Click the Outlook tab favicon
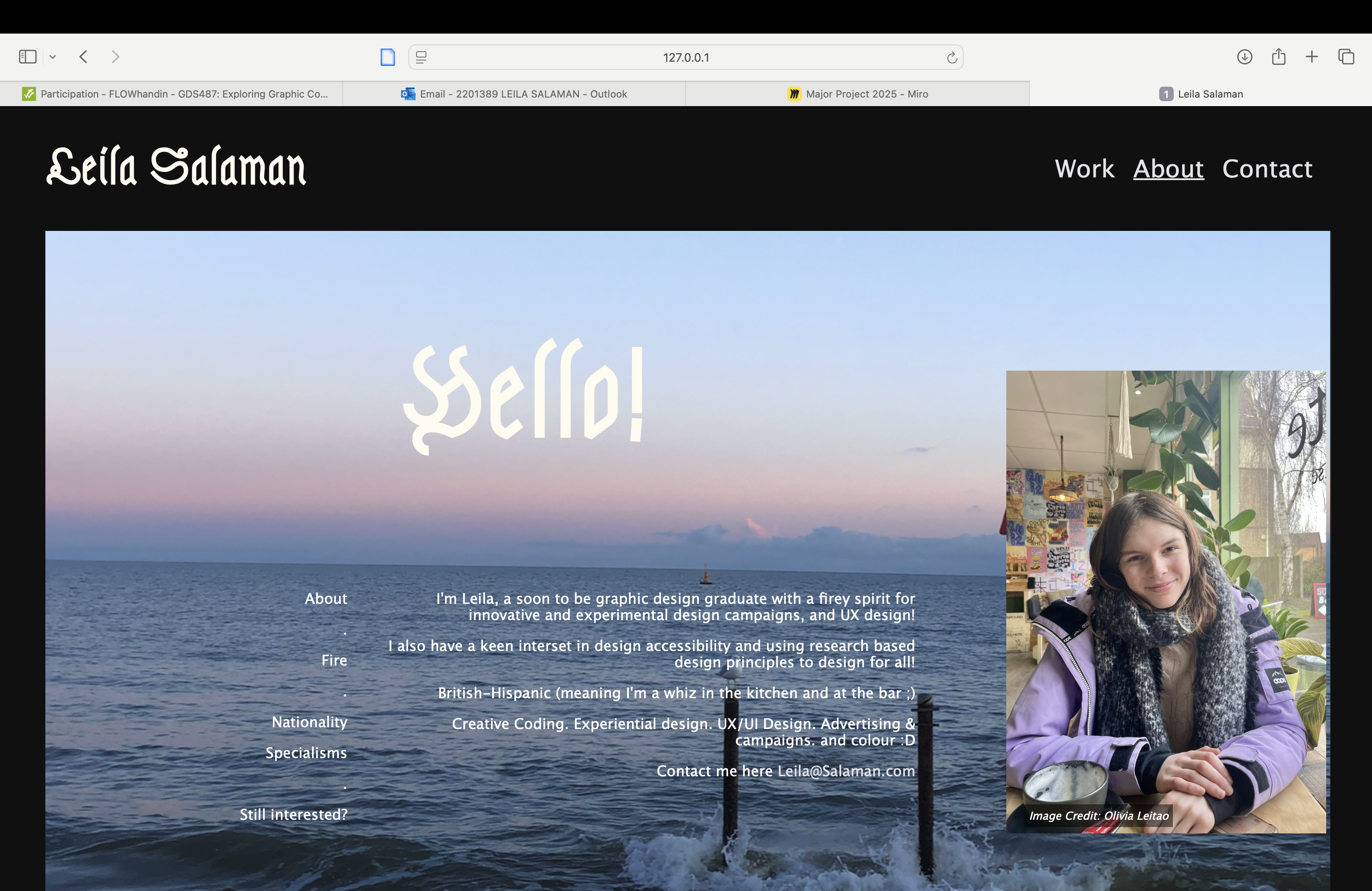 [408, 93]
